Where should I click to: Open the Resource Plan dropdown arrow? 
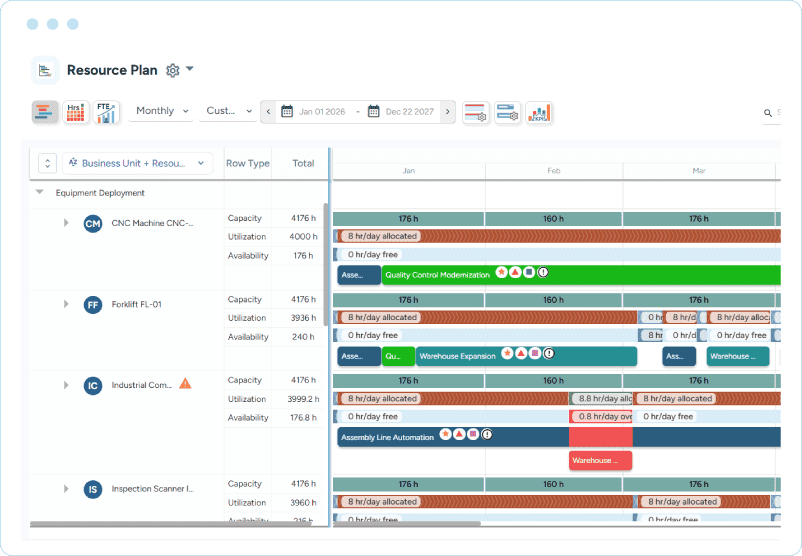(190, 69)
